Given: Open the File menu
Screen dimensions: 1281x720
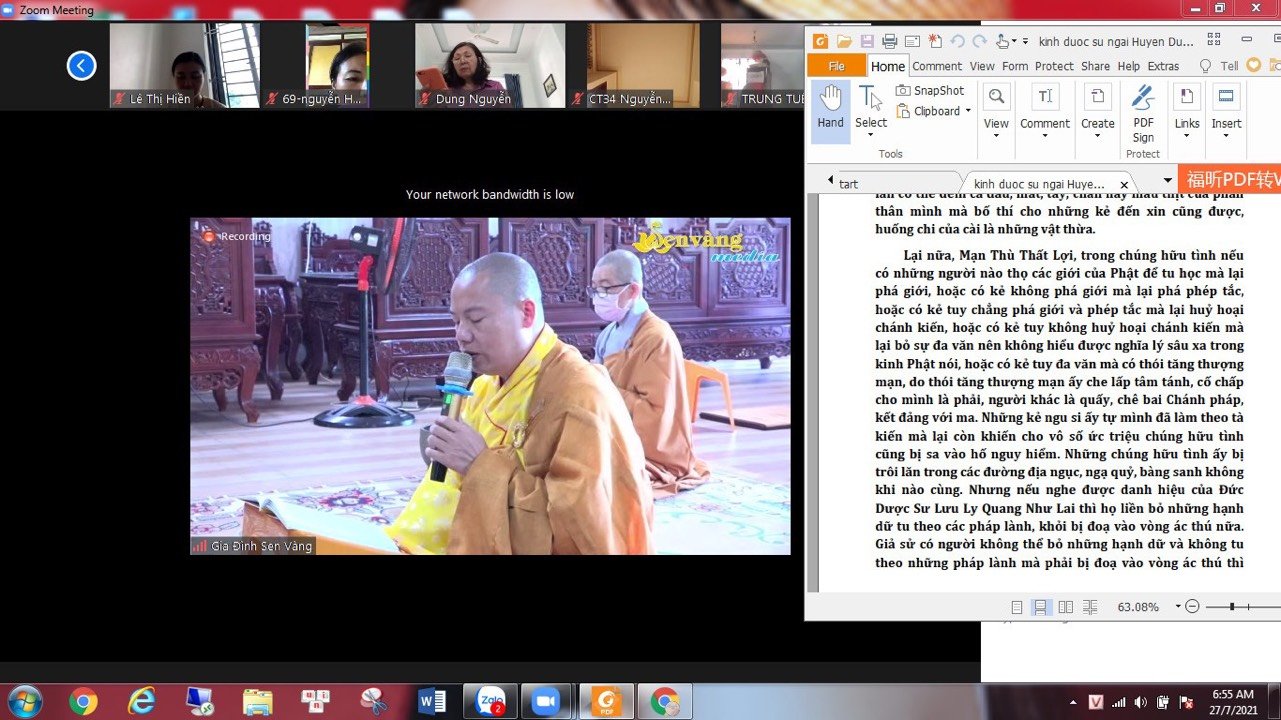Looking at the screenshot, I should click(x=836, y=66).
